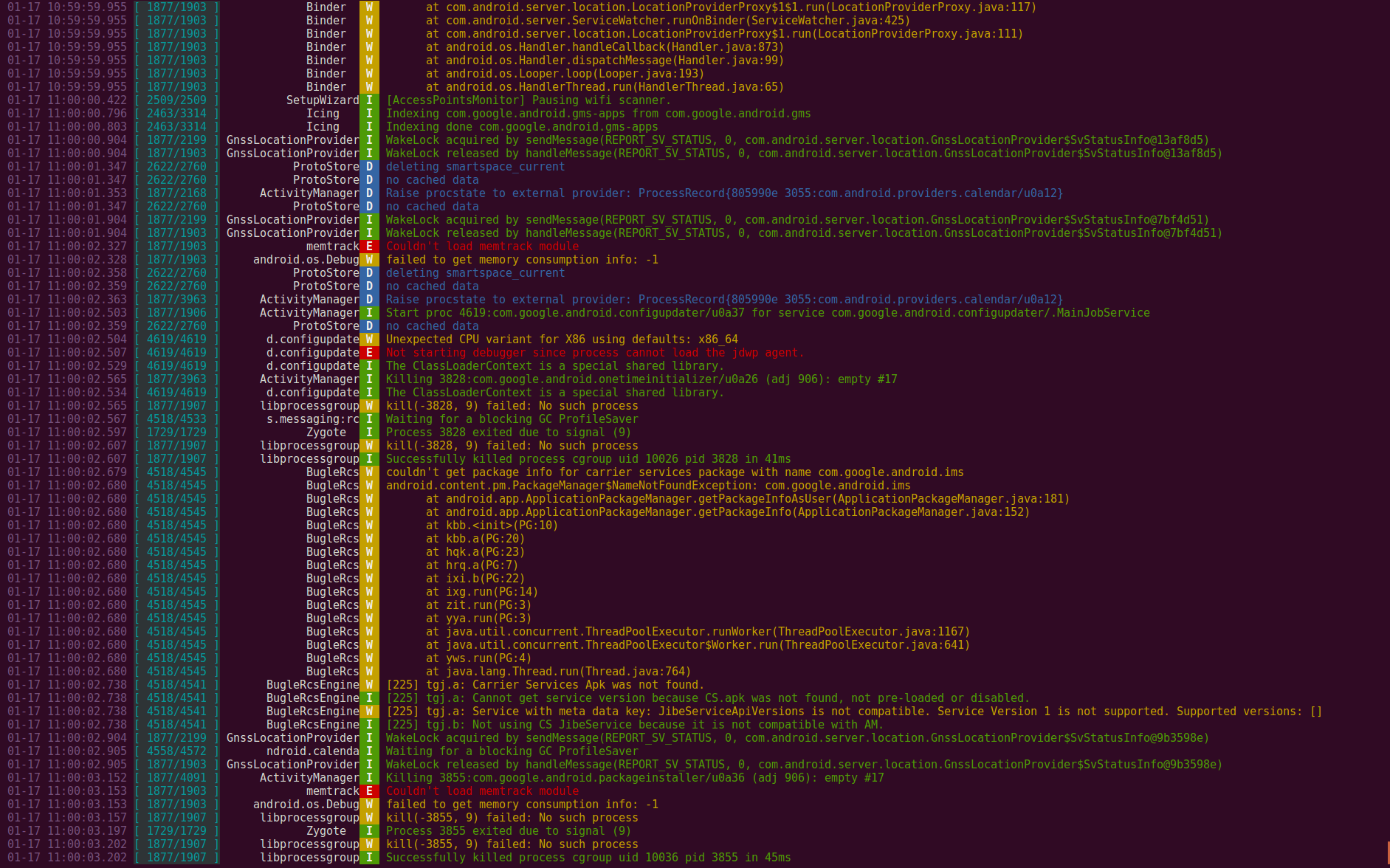Click the 'HandlerThread.run(HandlerThread.java:65)' stack line
Viewport: 1390px width, 868px height.
[605, 87]
